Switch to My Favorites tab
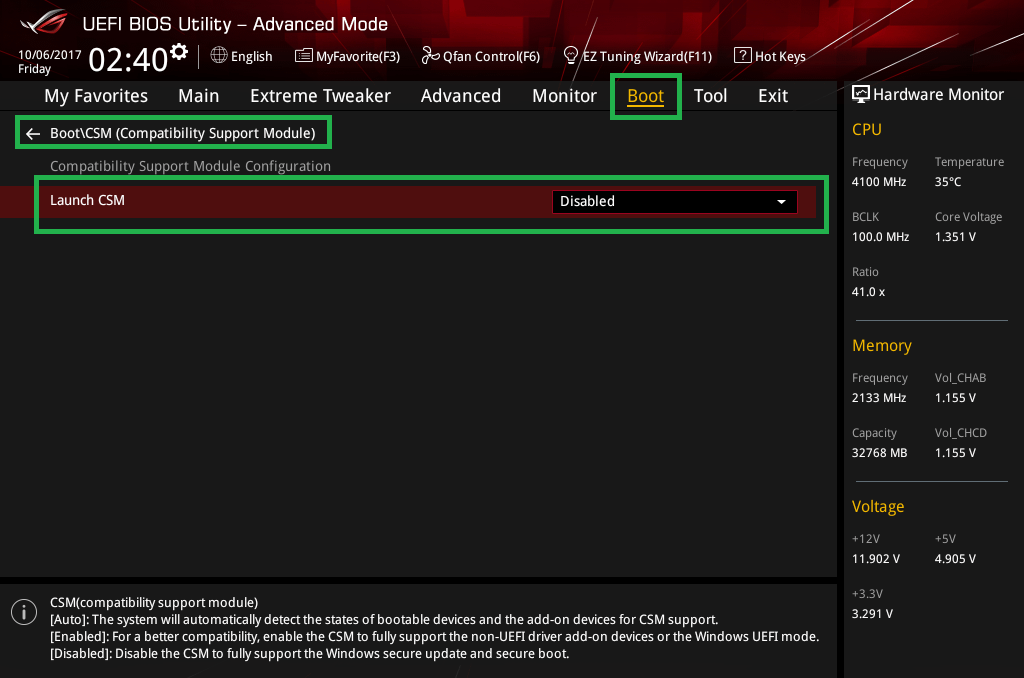 [96, 96]
